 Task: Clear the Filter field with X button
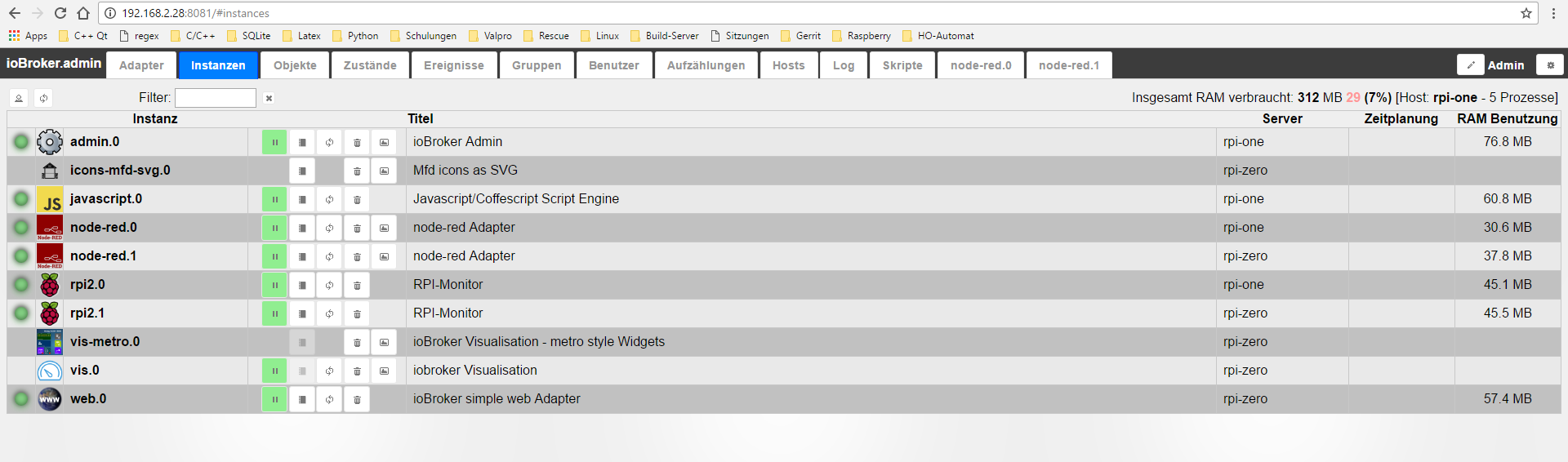pyautogui.click(x=269, y=98)
